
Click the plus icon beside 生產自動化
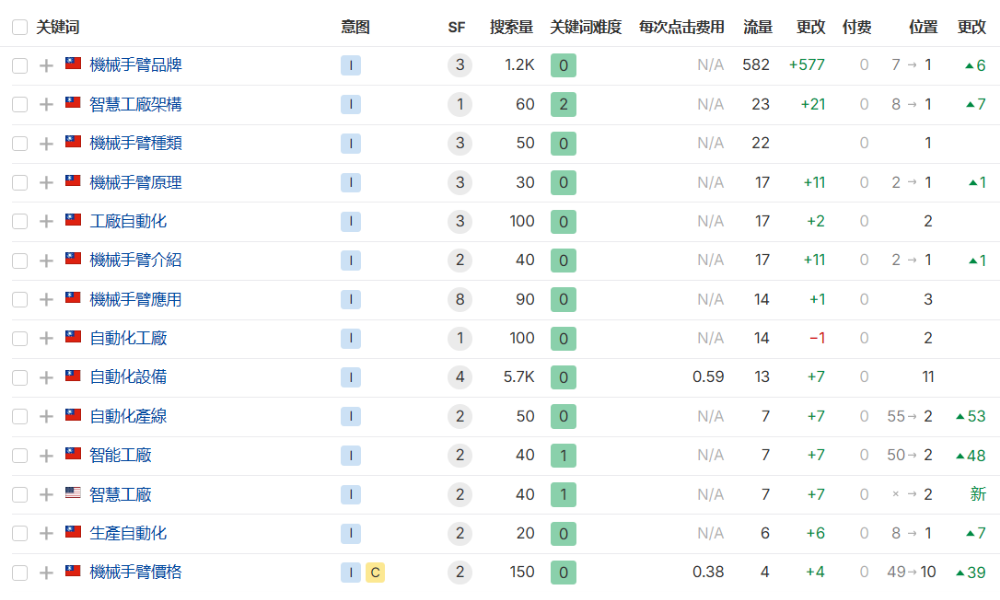46,533
